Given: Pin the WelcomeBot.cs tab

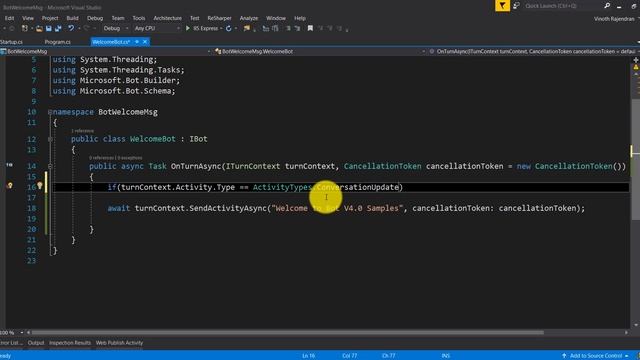Looking at the screenshot, I should [137, 42].
